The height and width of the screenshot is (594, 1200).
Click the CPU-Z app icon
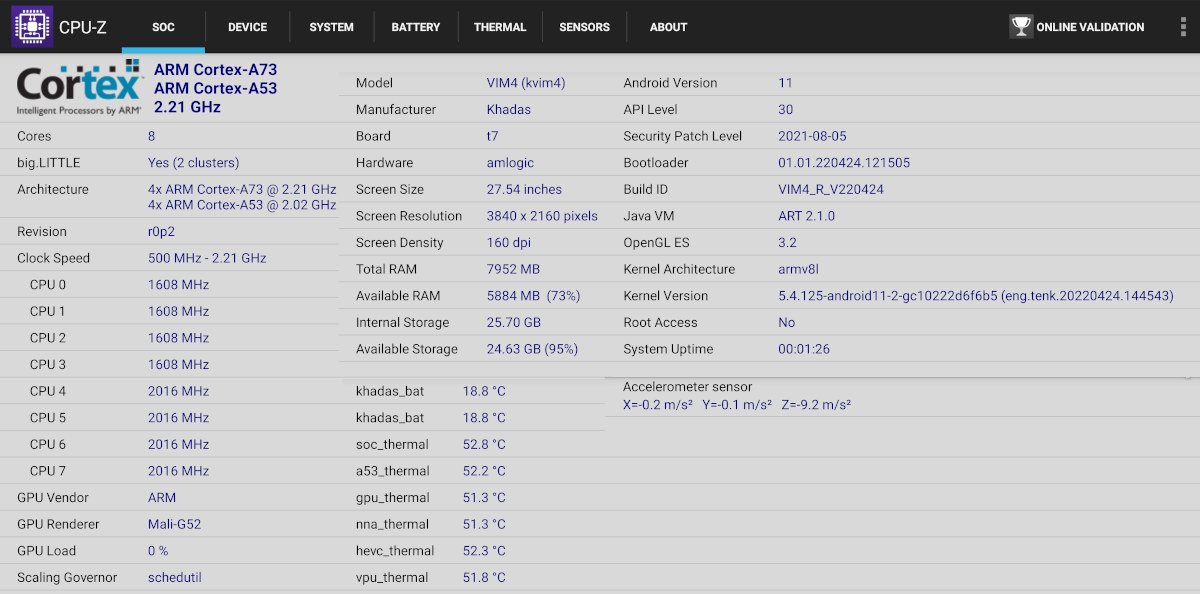pos(32,27)
